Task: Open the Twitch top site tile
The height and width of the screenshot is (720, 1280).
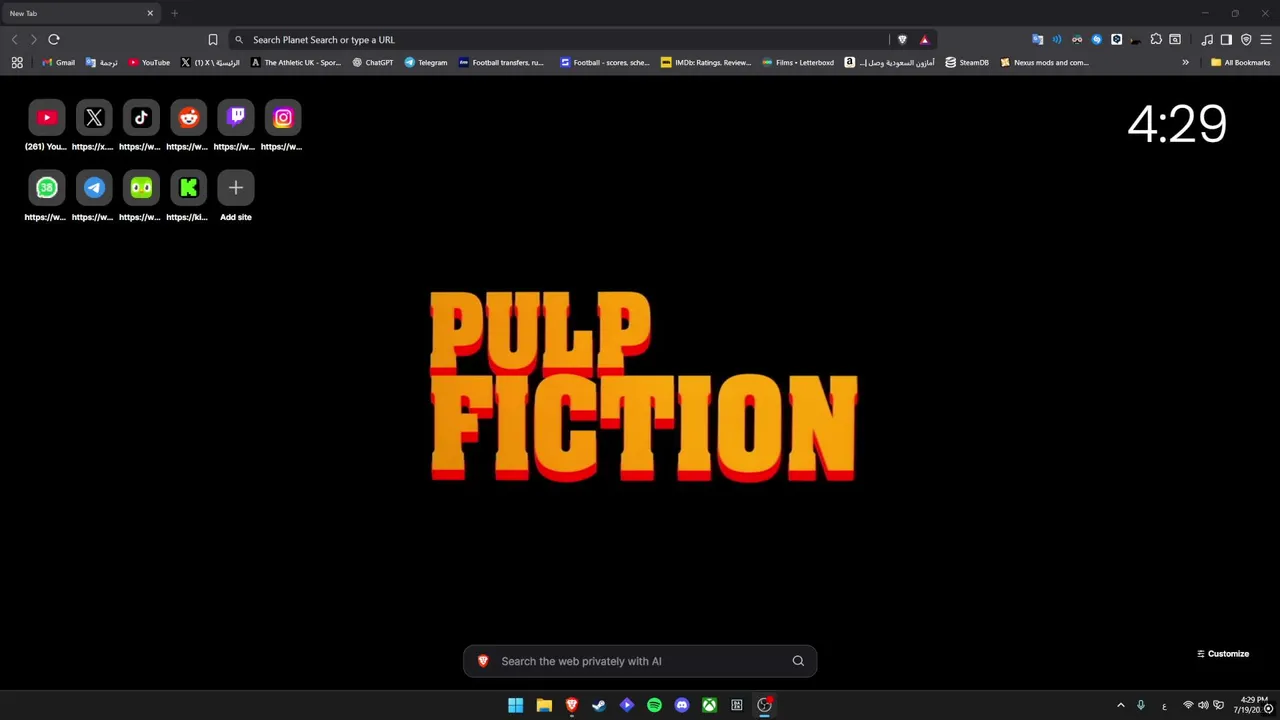Action: [x=236, y=118]
